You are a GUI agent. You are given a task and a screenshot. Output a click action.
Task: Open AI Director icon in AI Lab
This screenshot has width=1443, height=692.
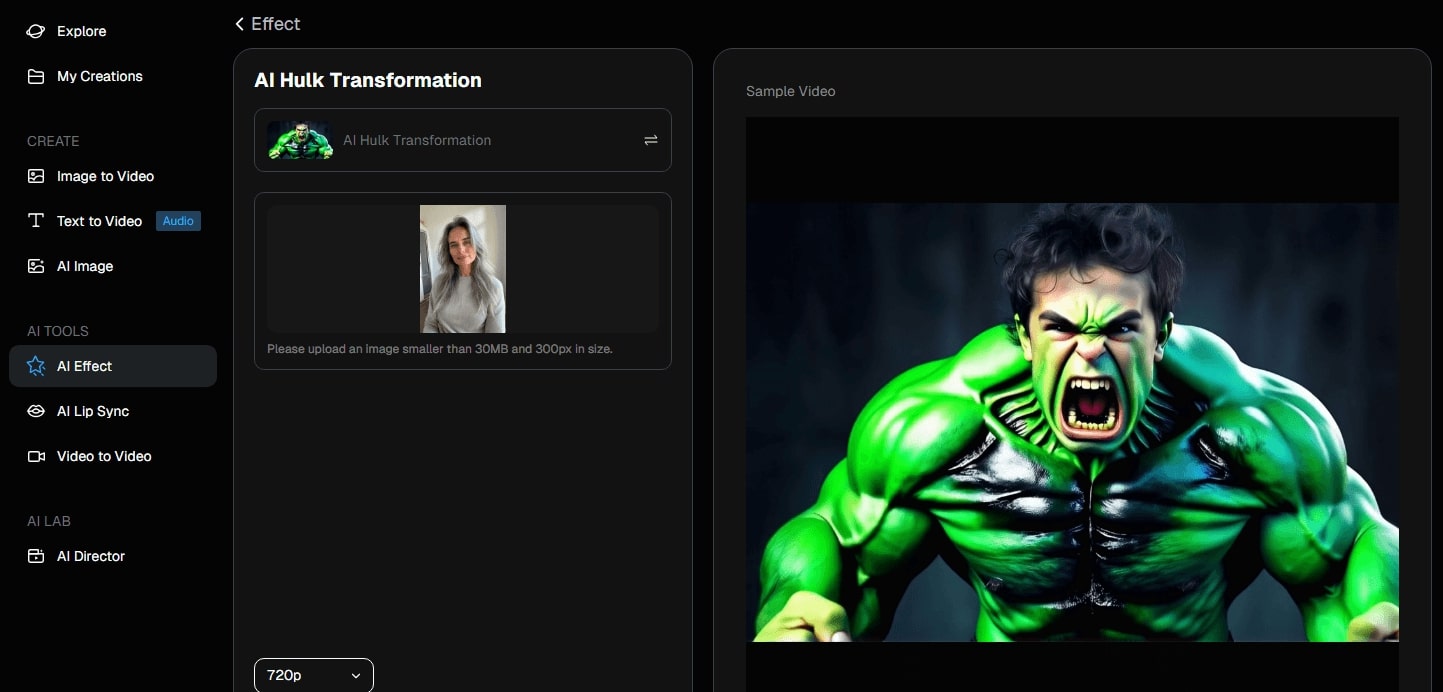[x=36, y=556]
